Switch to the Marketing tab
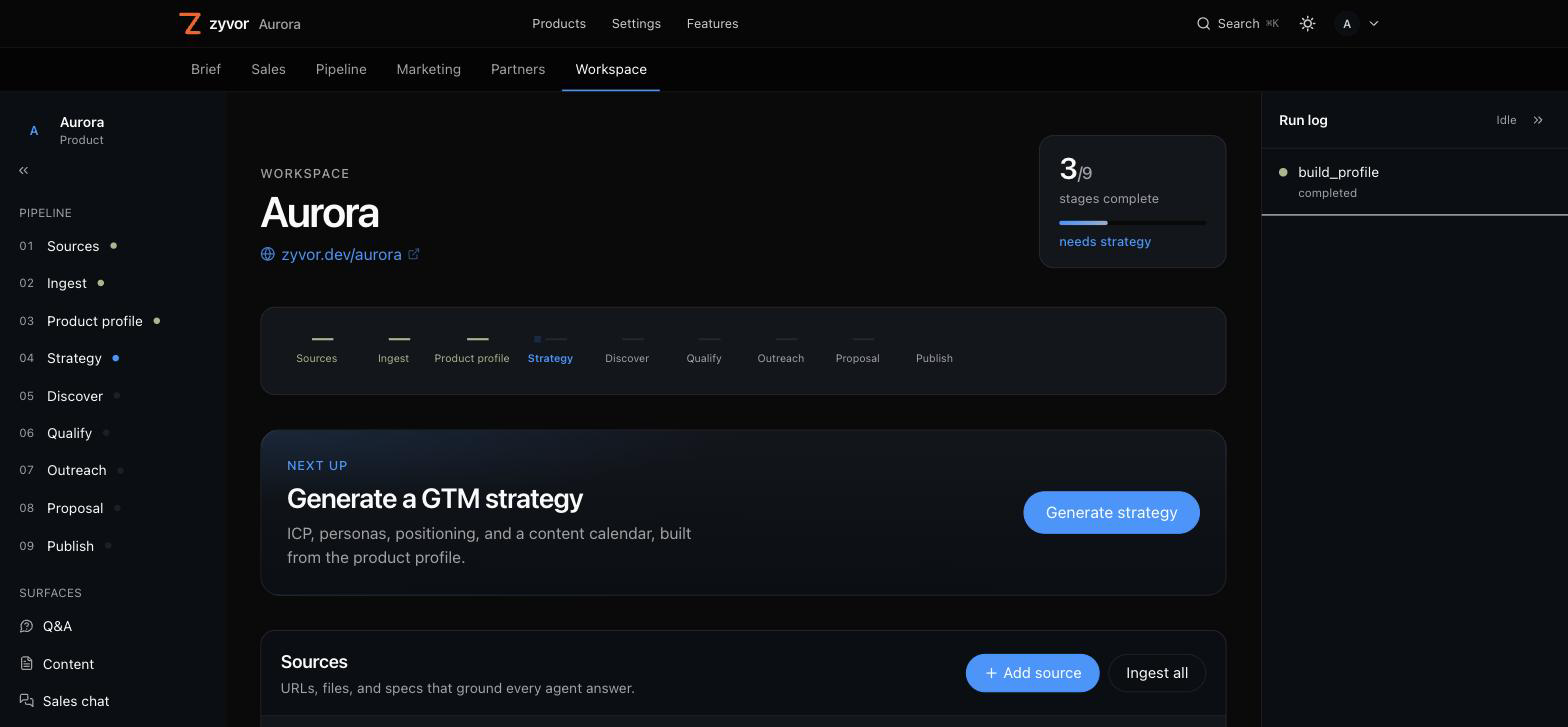 [x=429, y=69]
